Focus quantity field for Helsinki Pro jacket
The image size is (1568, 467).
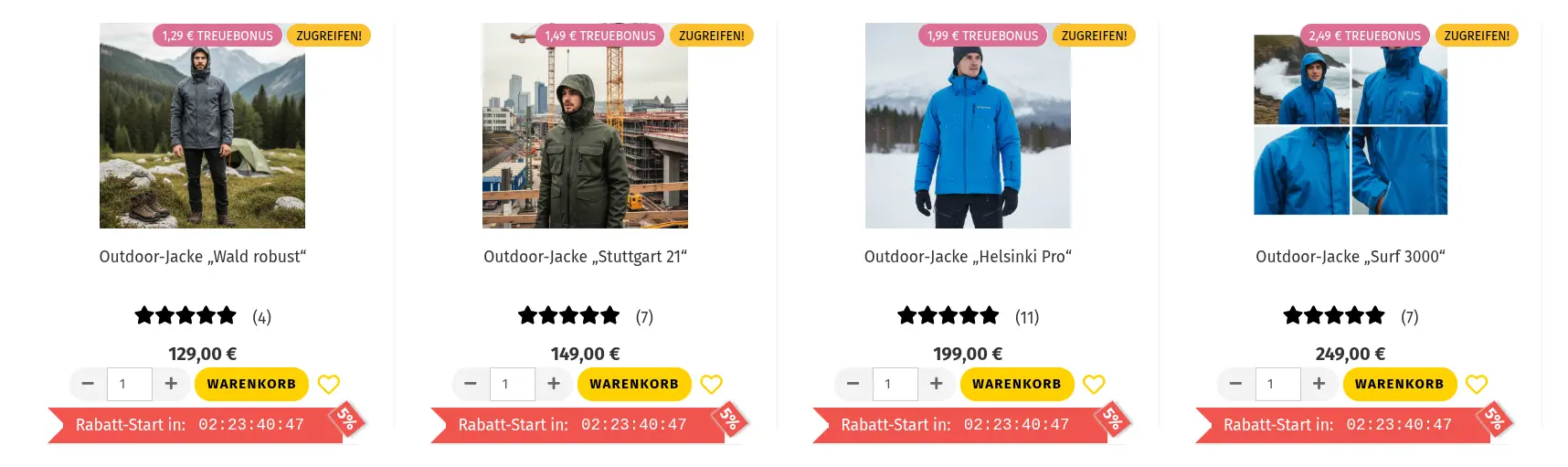point(895,384)
